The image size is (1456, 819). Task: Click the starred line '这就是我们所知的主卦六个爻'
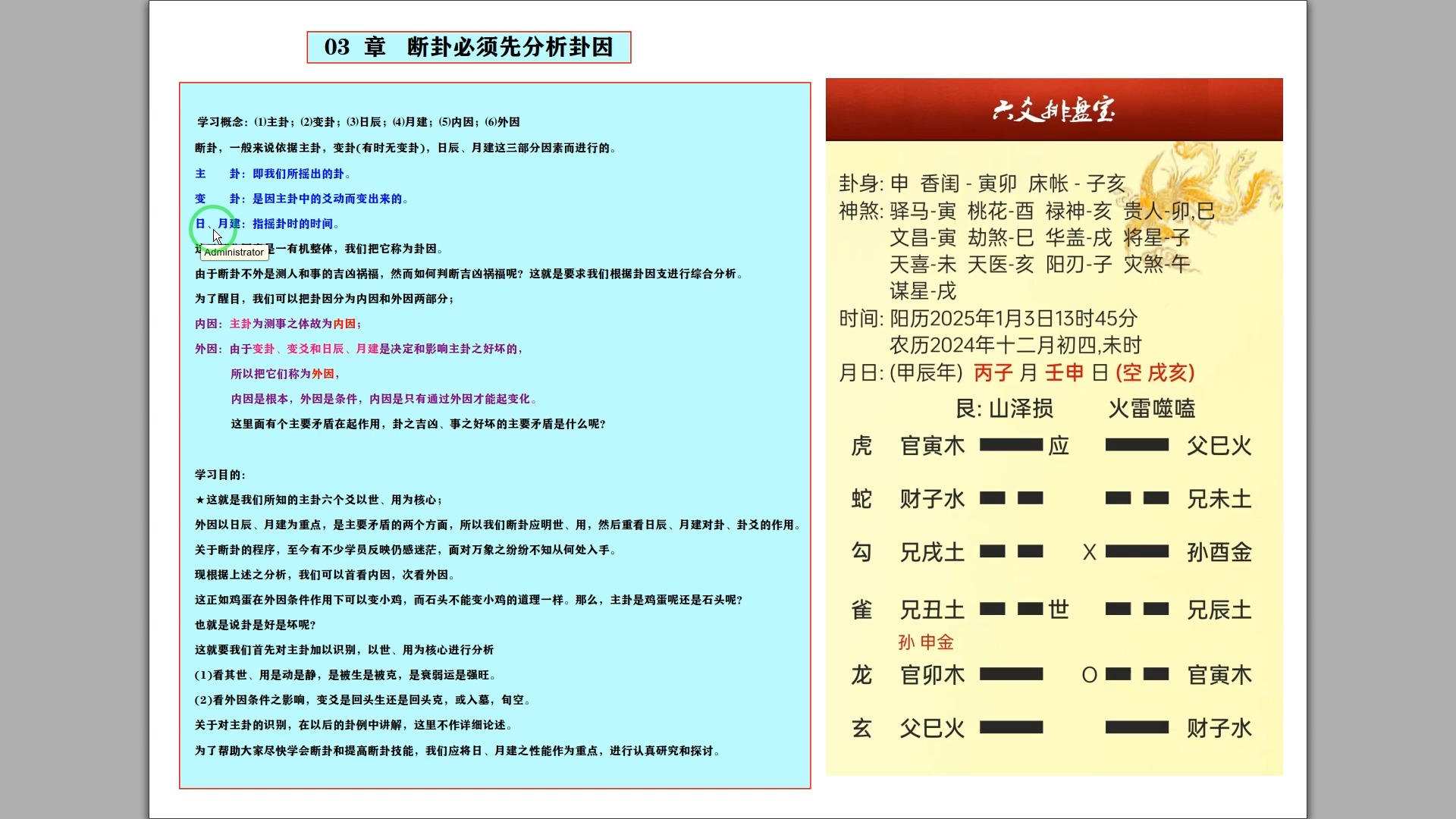[x=318, y=500]
